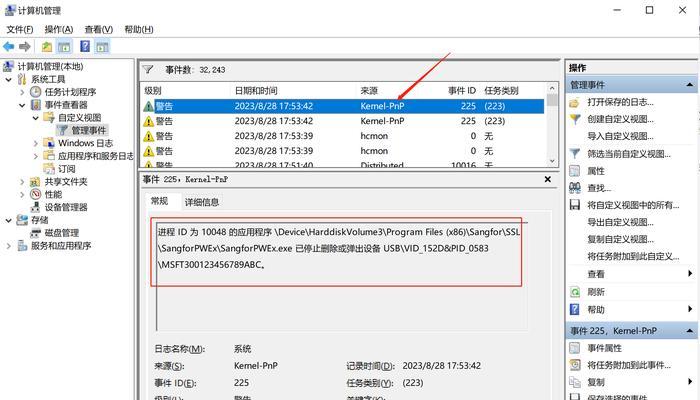Expand Services and Applications node

(x=8, y=246)
